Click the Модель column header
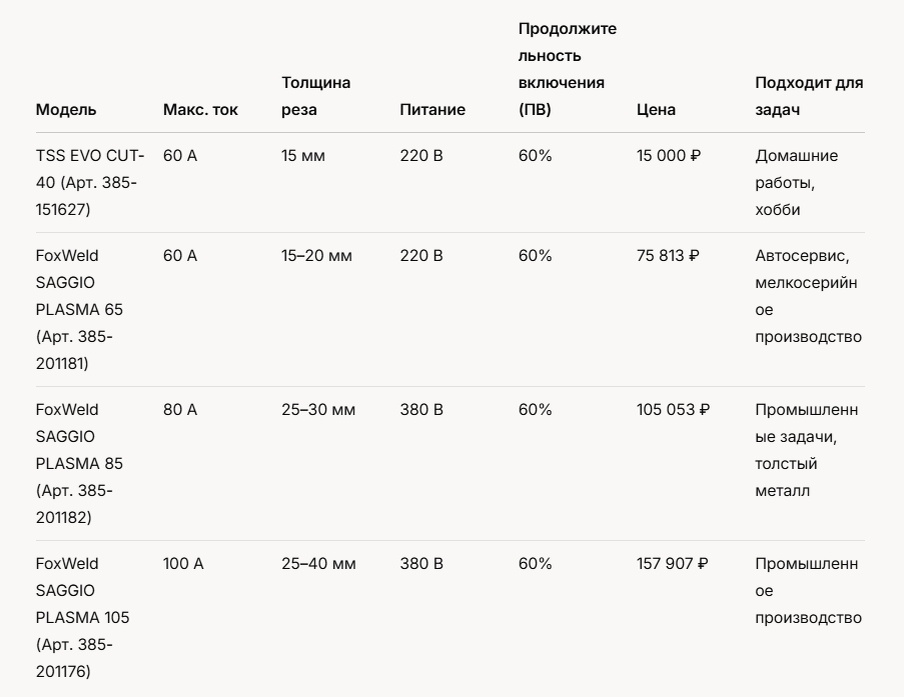Screen dimensions: 904x697 66,110
